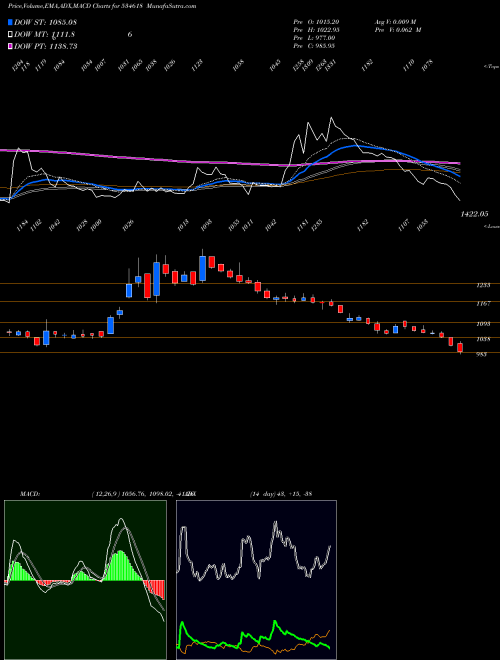Click the '(14 day)' ADX parameters text

pyautogui.click(x=263, y=494)
